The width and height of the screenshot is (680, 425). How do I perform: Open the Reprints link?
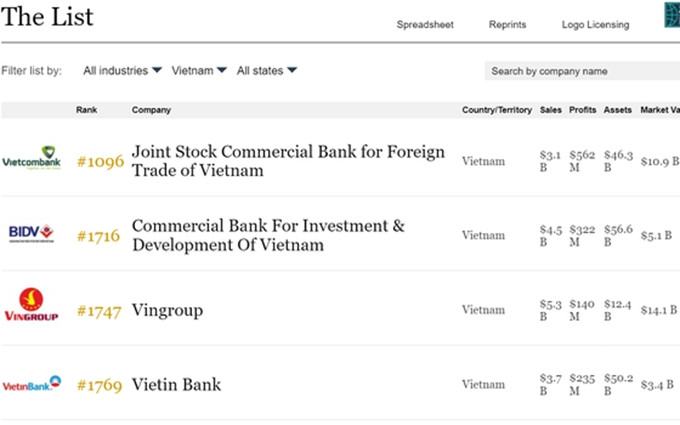(507, 25)
